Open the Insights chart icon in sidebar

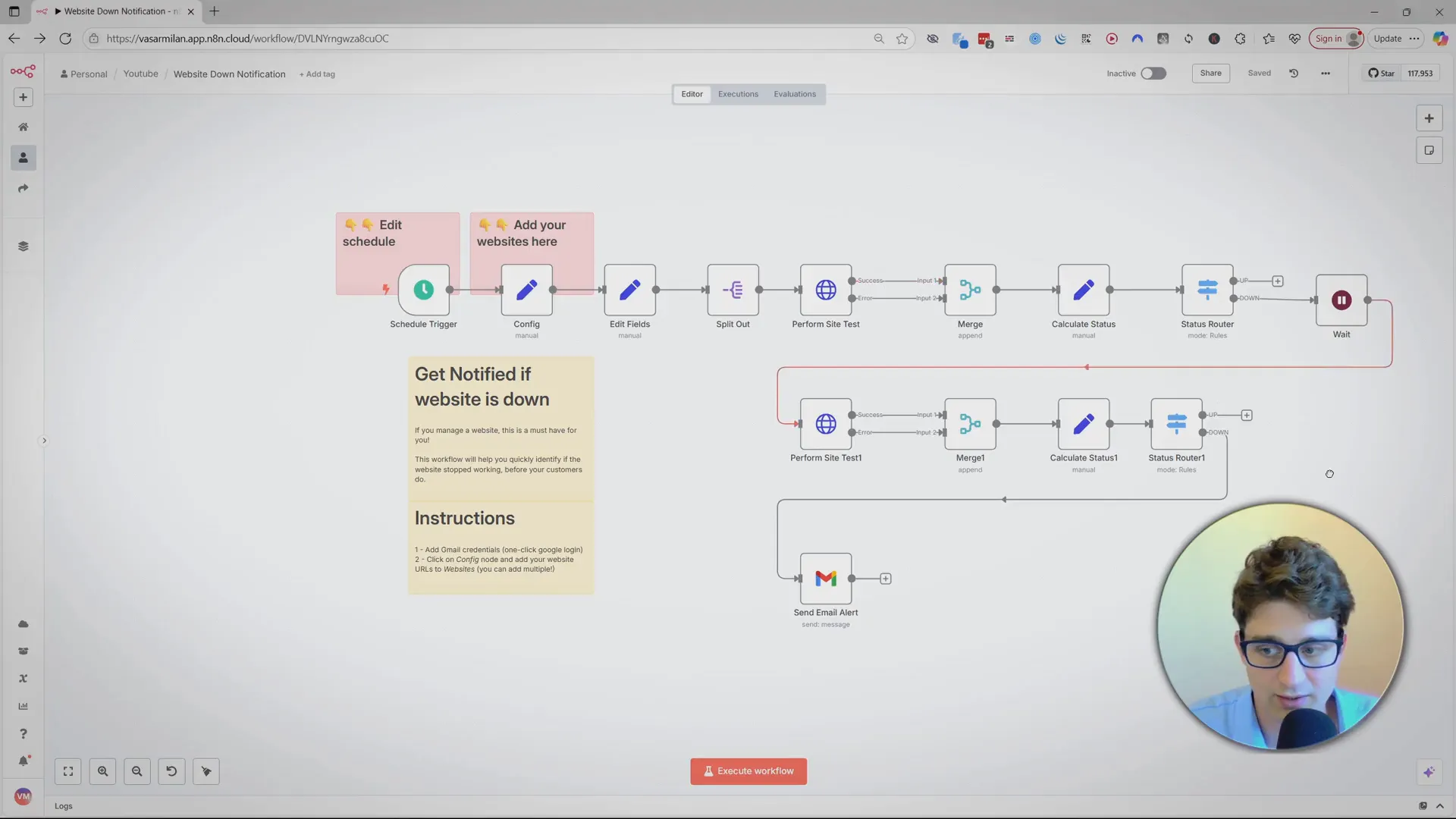(x=23, y=706)
